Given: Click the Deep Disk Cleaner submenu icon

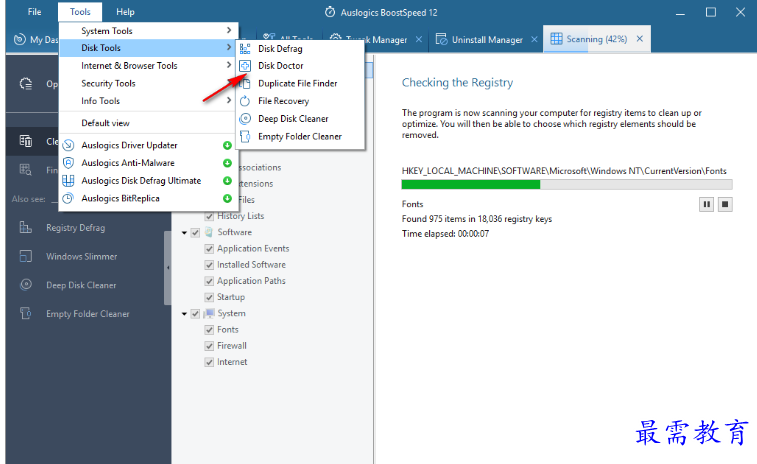Looking at the screenshot, I should (245, 119).
